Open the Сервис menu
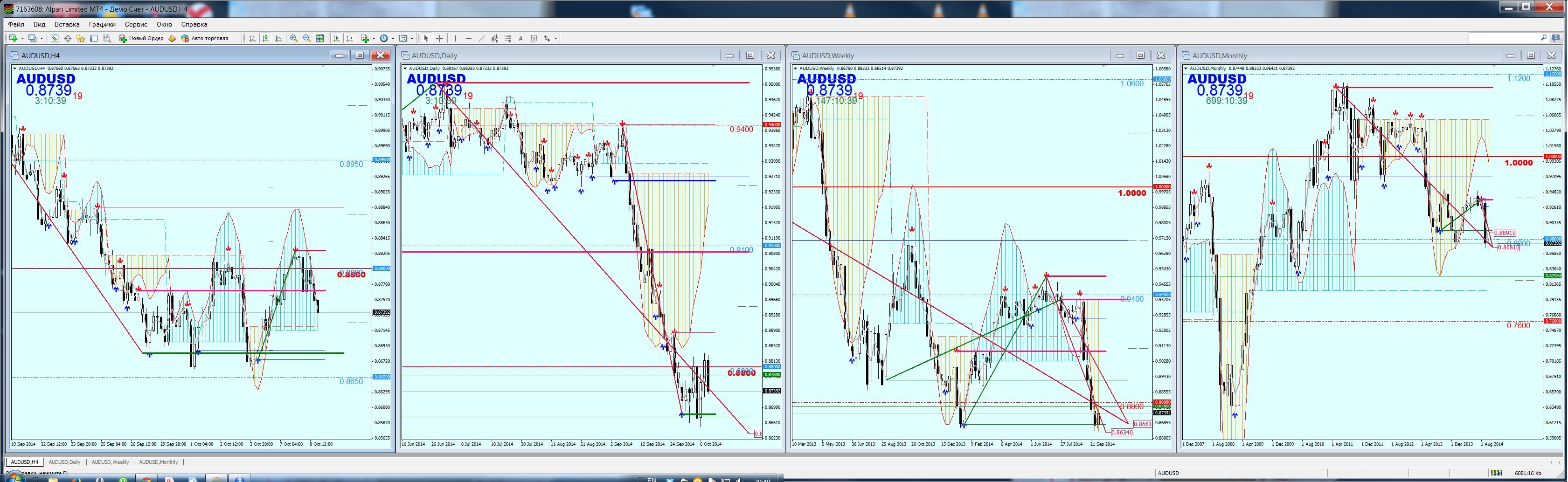Viewport: 1568px width, 482px height. click(x=136, y=24)
